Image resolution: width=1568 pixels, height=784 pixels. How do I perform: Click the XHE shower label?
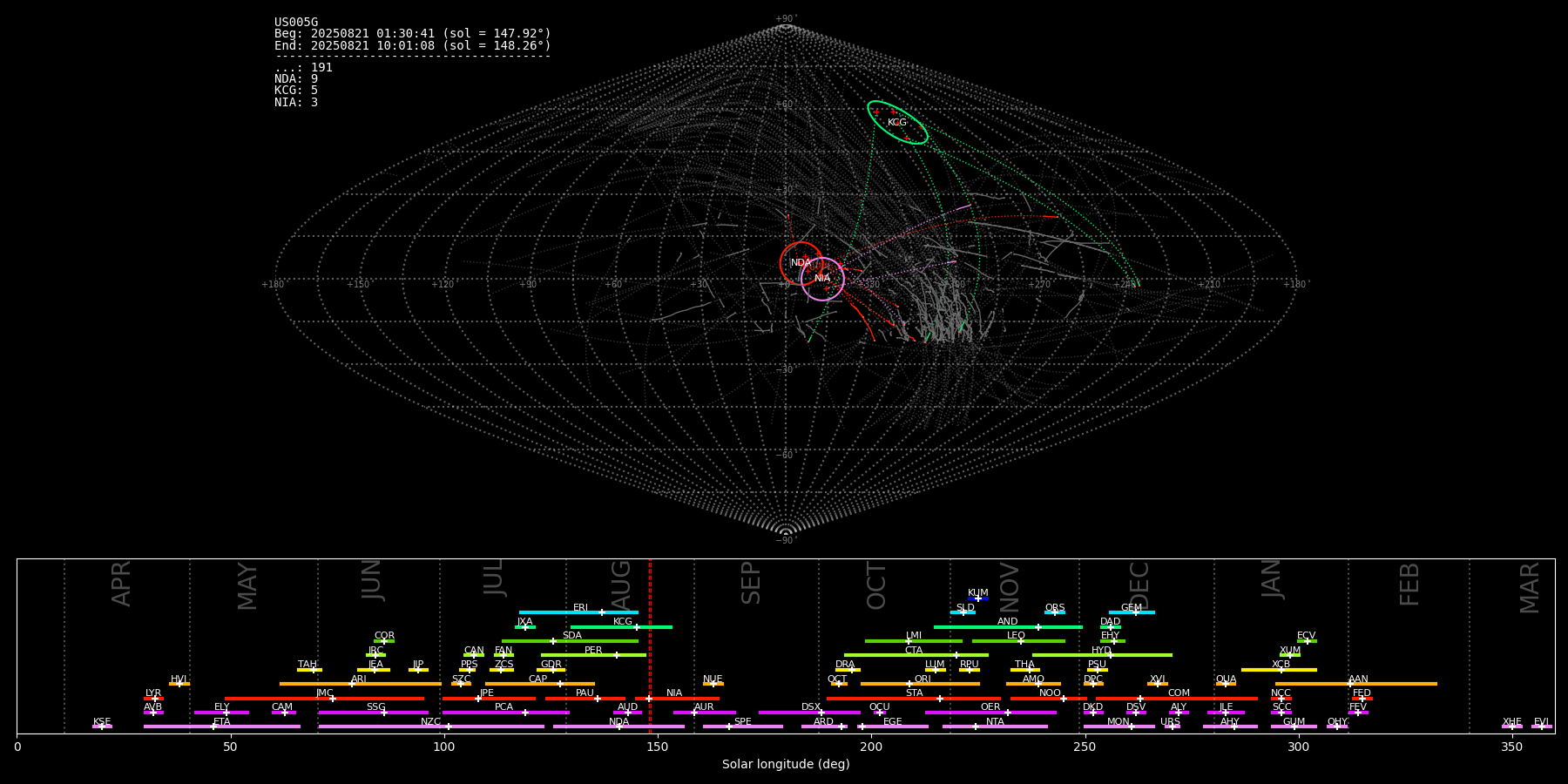(1511, 722)
